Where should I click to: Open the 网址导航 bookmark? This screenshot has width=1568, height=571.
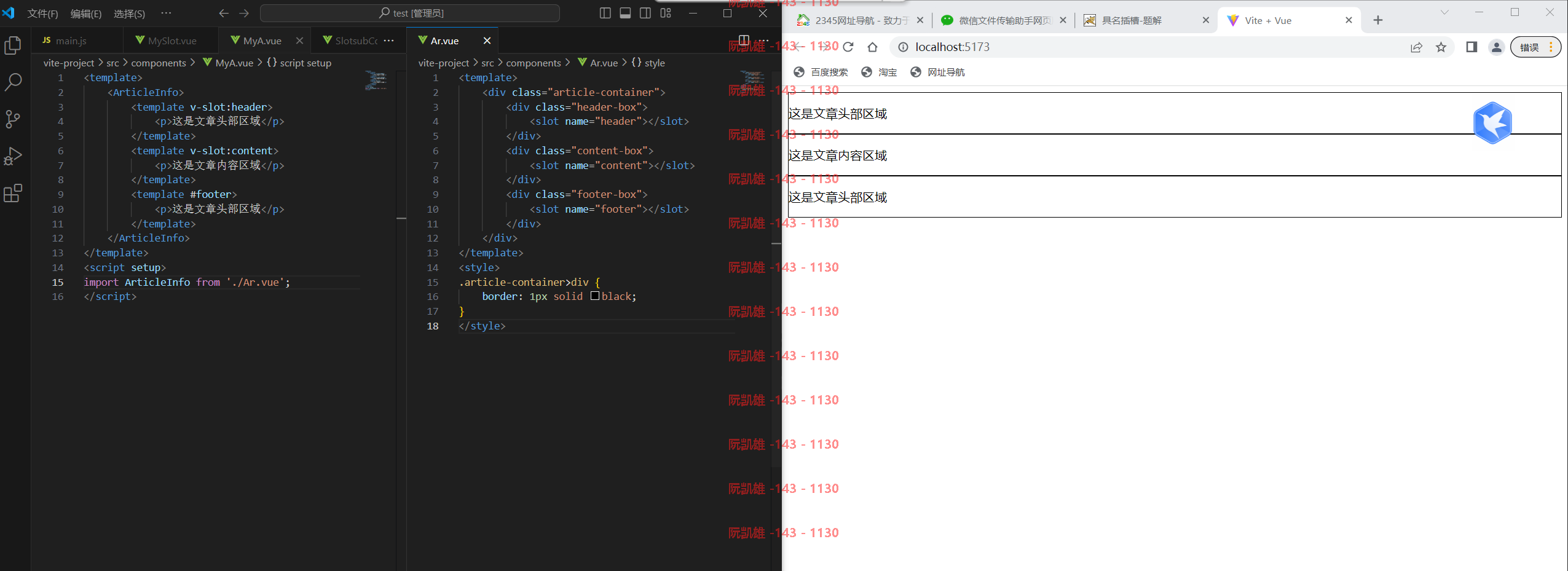click(x=937, y=72)
